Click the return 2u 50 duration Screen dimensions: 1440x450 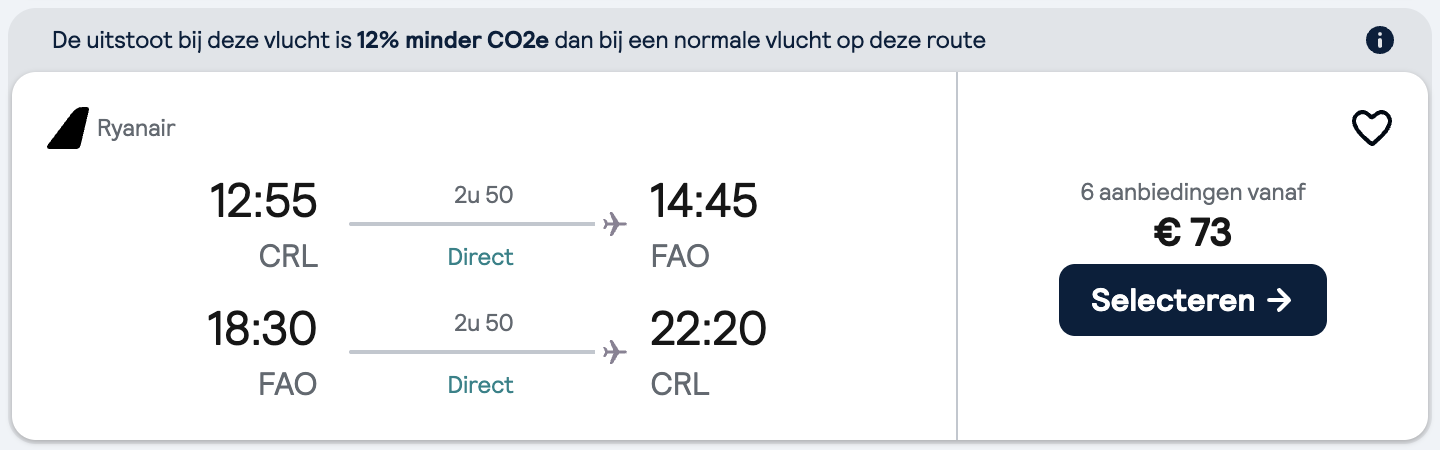pos(483,323)
